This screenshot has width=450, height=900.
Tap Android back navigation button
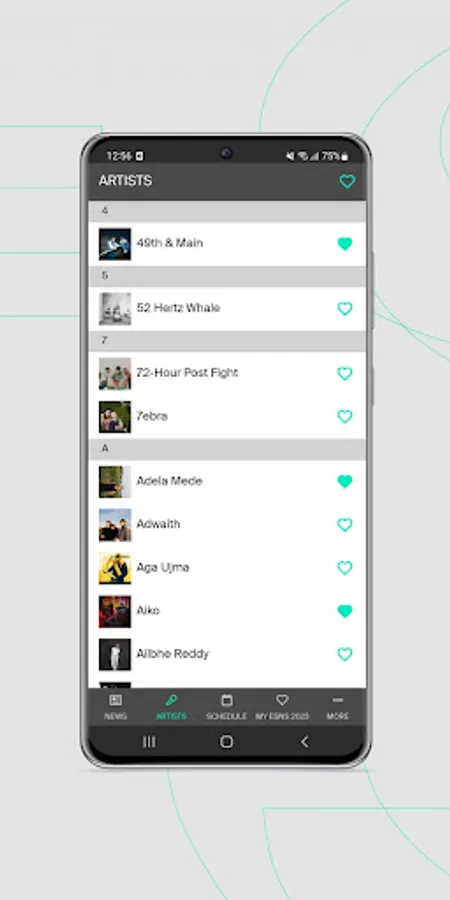click(x=304, y=742)
